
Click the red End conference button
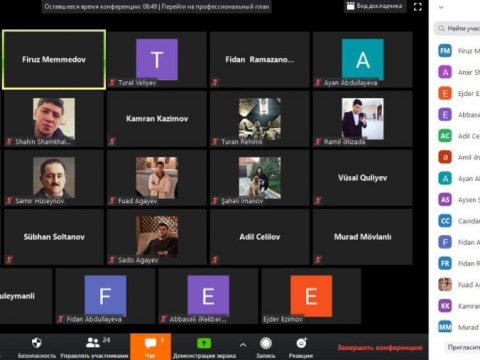tap(380, 348)
